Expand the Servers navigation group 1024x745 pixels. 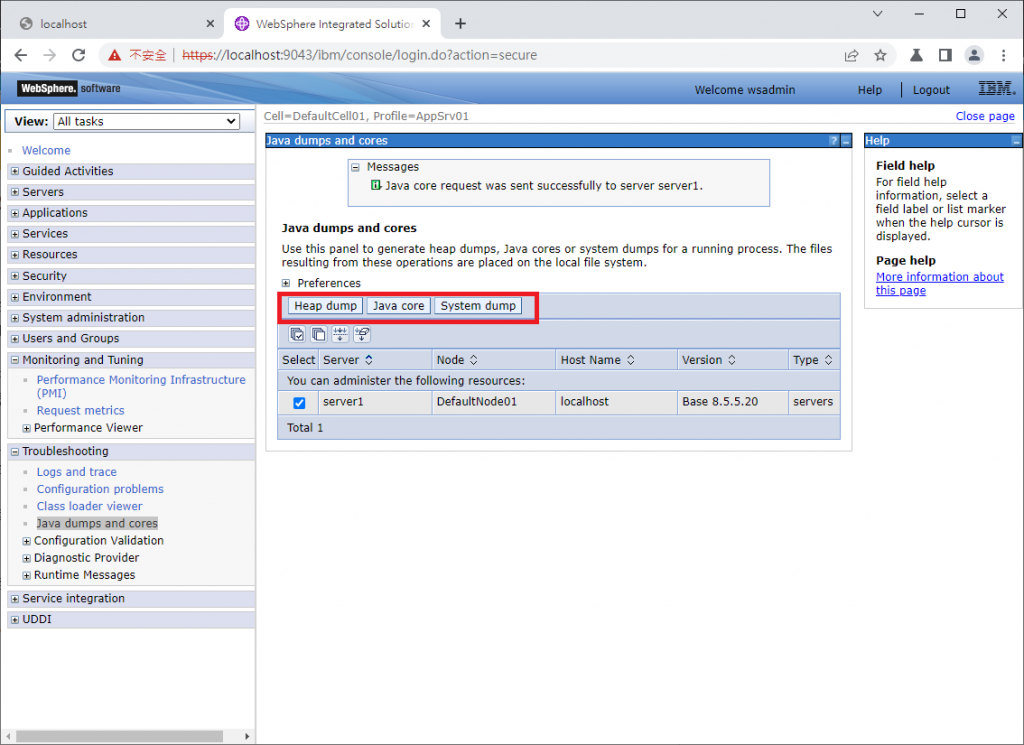15,193
